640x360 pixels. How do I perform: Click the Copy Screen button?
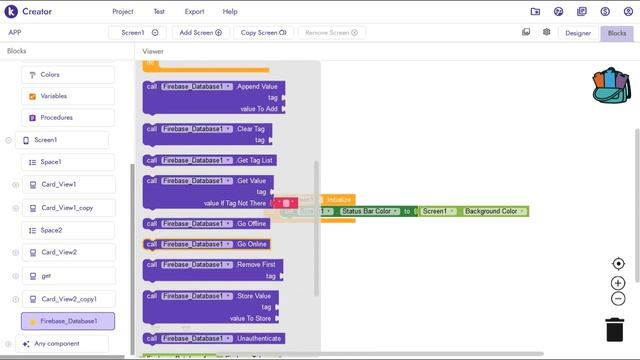click(x=264, y=33)
